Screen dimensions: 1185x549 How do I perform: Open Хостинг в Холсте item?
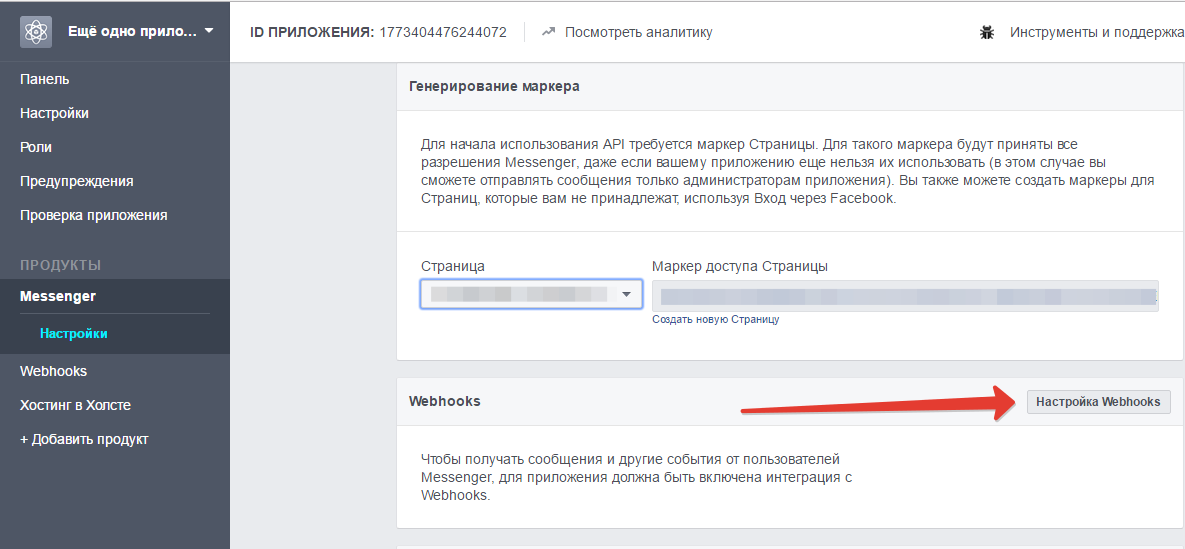76,405
